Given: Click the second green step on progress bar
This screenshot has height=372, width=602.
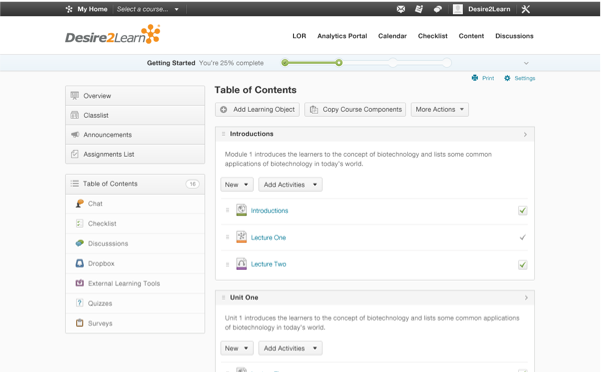Looking at the screenshot, I should coord(339,63).
